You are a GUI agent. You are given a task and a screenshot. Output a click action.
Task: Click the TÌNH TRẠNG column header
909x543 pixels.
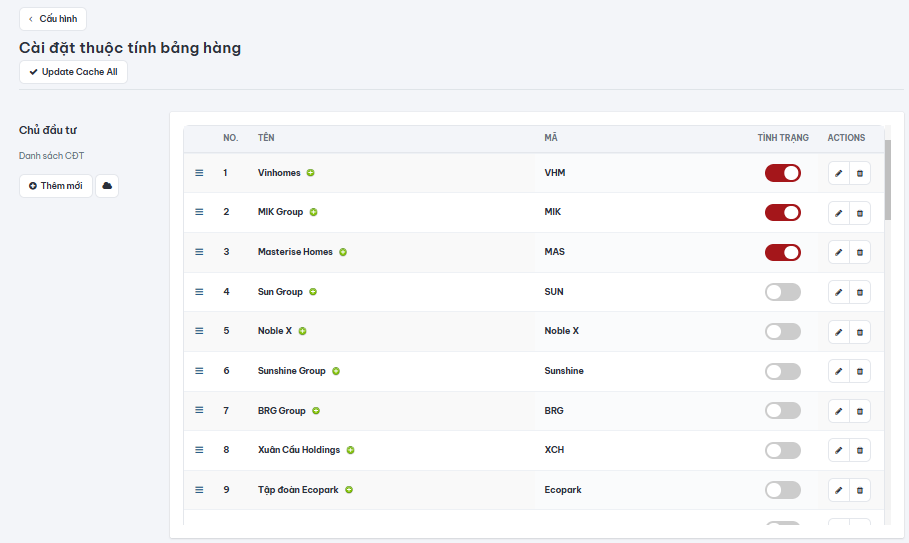pyautogui.click(x=783, y=138)
